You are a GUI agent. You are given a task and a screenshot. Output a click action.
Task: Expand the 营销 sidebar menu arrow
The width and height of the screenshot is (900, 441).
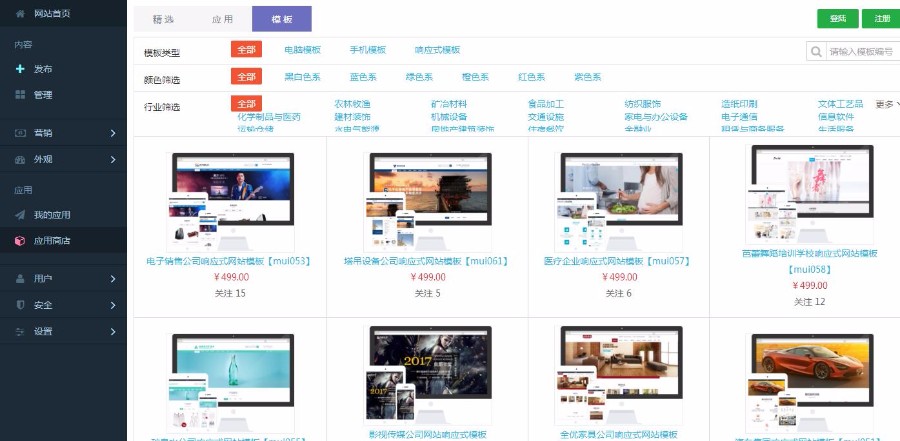[113, 133]
